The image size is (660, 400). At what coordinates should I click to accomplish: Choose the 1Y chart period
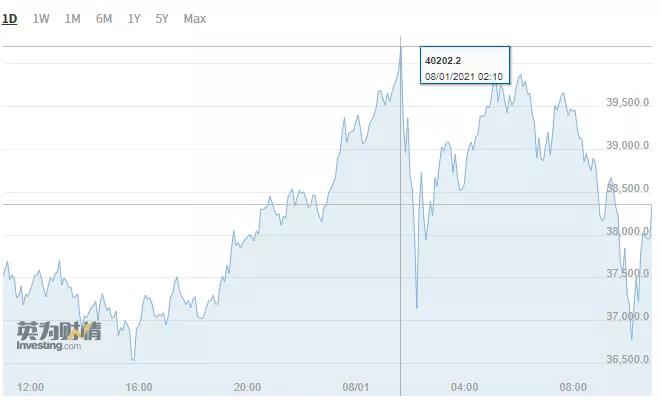[x=134, y=19]
